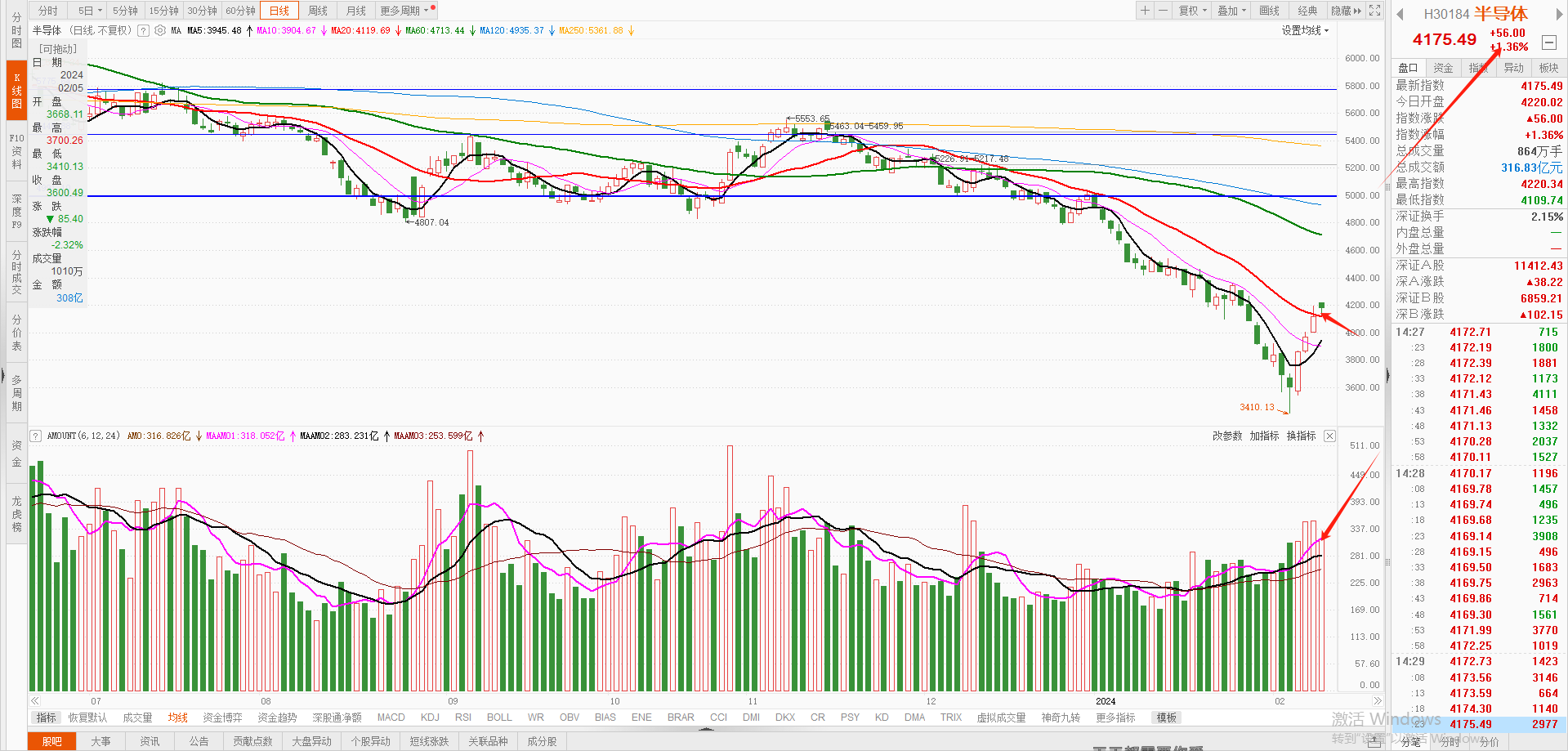Switch to the 周线 weekly tab
The height and width of the screenshot is (751, 1568).
tap(318, 11)
